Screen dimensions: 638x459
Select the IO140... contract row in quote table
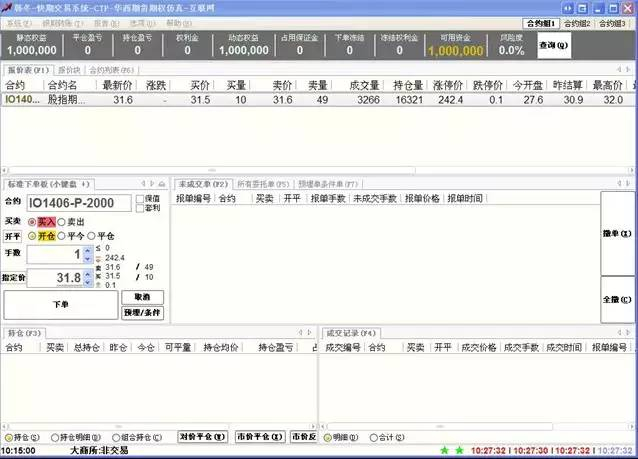[319, 100]
